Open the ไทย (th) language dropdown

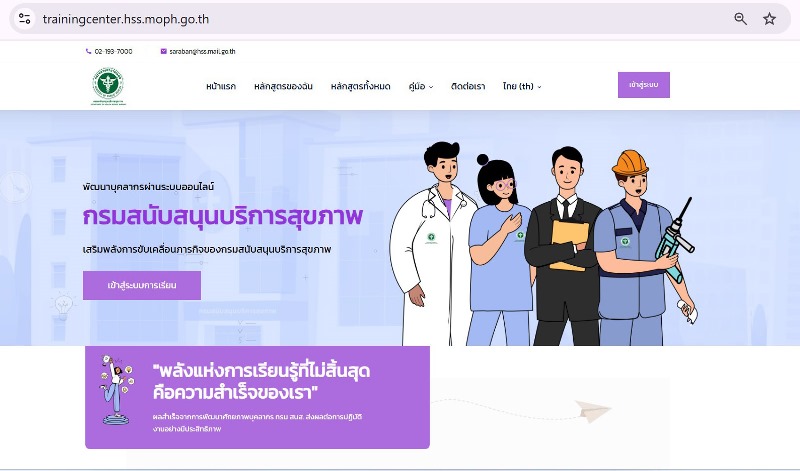click(522, 86)
